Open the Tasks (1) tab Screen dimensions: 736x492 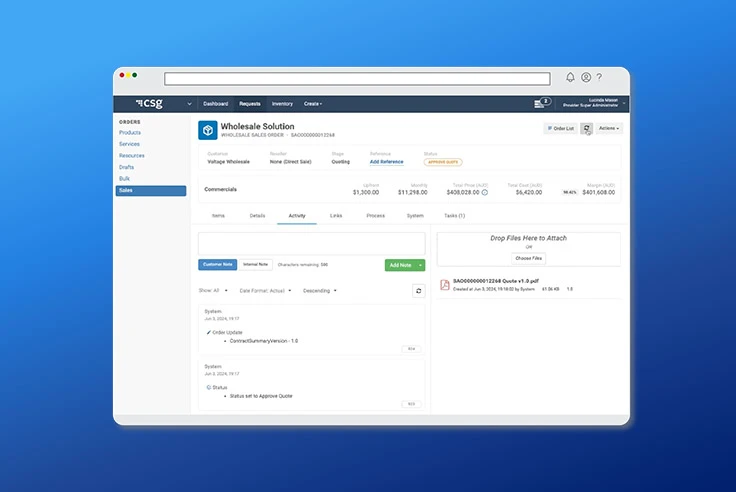coord(454,216)
